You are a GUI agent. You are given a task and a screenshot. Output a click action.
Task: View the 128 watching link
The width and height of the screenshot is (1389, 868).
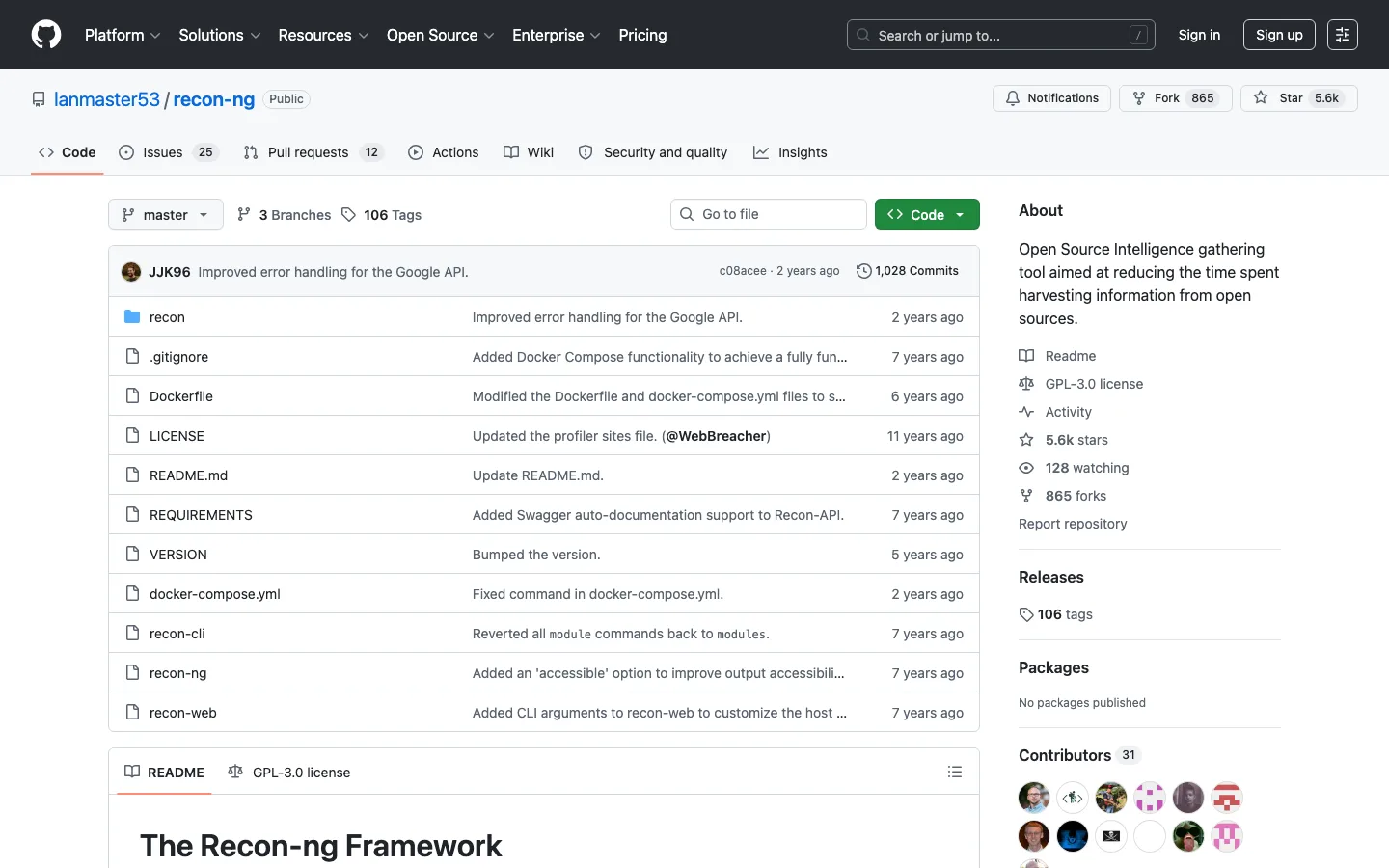[x=1075, y=468]
